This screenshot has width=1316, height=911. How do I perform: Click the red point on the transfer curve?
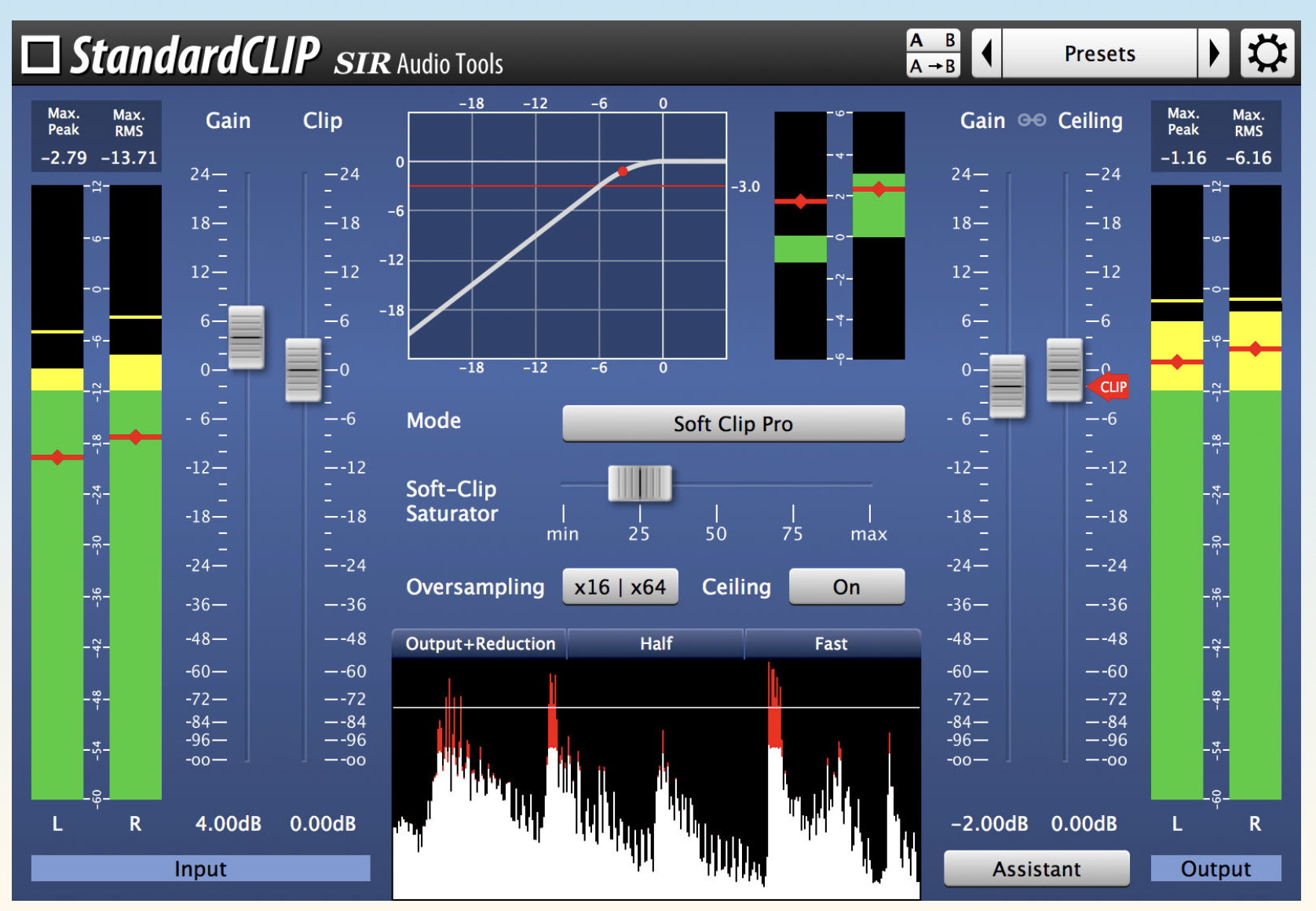[x=623, y=170]
